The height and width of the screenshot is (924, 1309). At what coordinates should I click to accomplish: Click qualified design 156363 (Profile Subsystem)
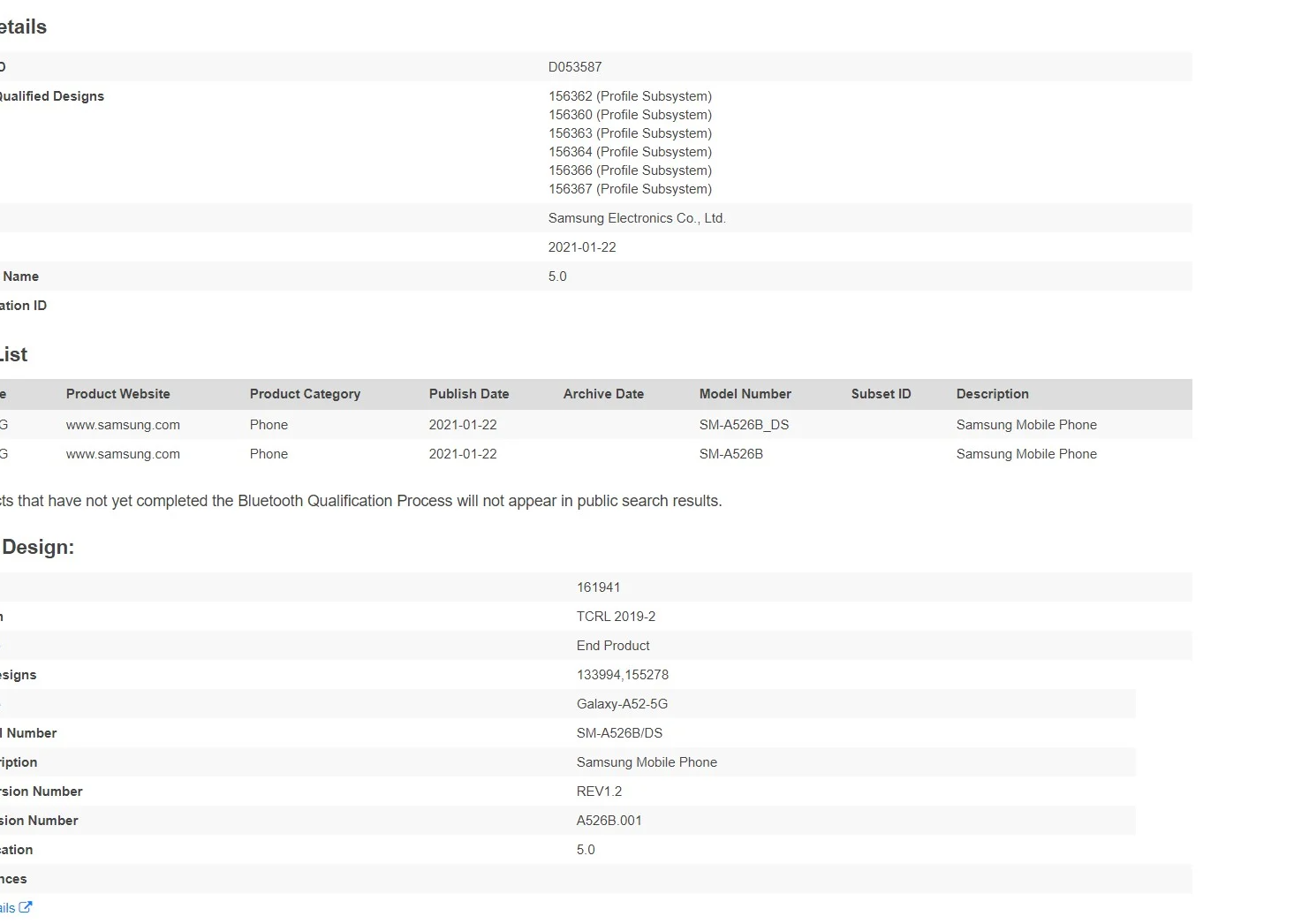coord(630,133)
